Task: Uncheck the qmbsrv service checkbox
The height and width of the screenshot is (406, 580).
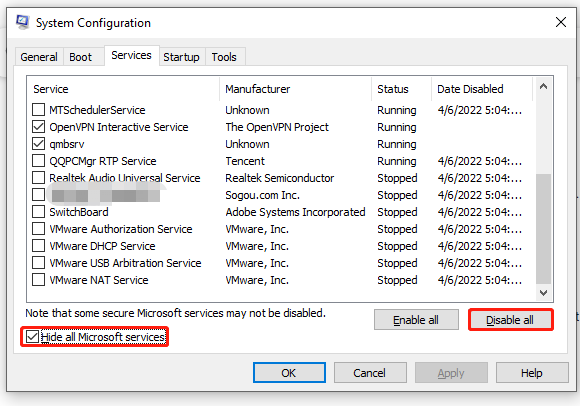Action: pos(38,144)
